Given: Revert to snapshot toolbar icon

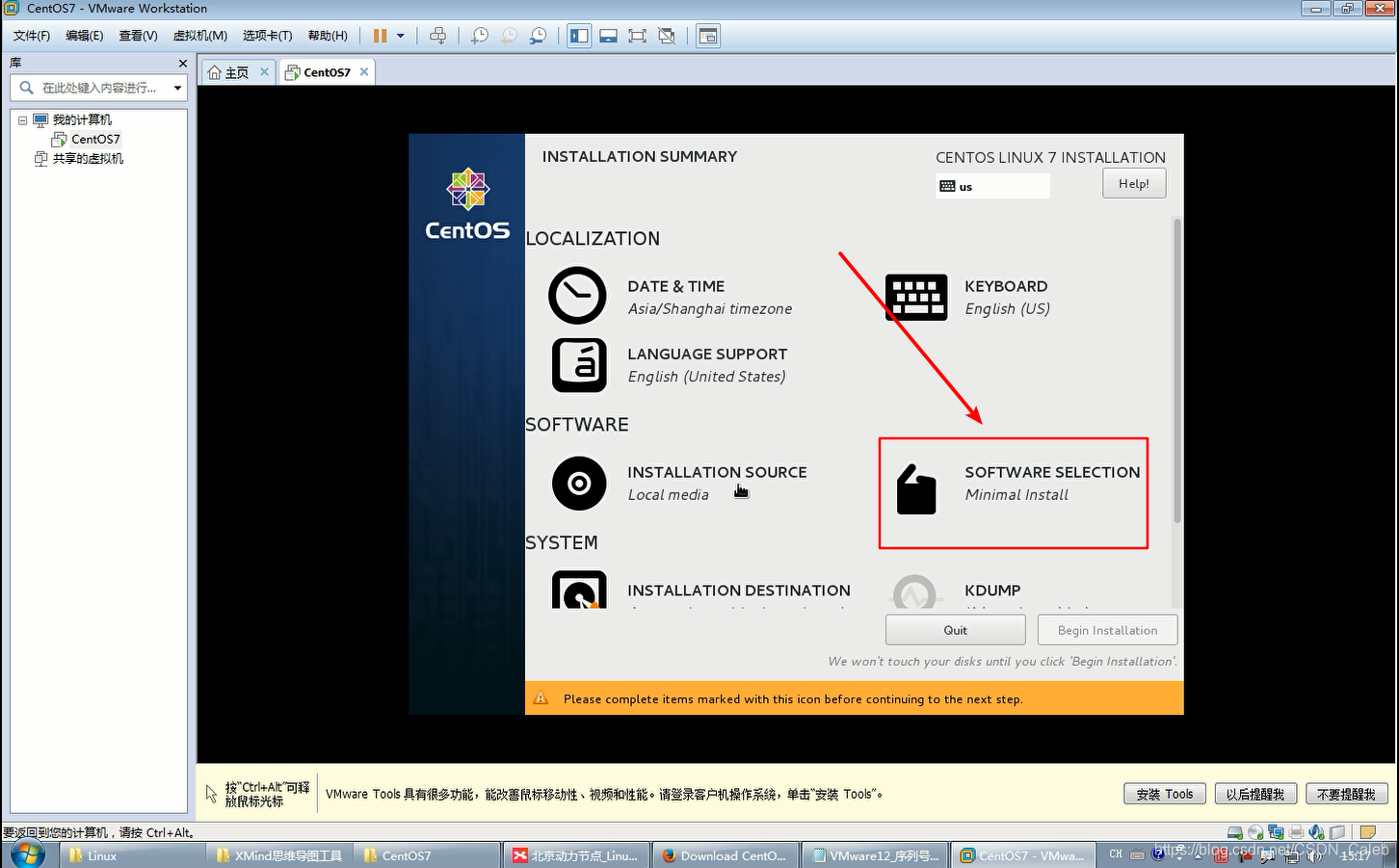Looking at the screenshot, I should coord(509,36).
